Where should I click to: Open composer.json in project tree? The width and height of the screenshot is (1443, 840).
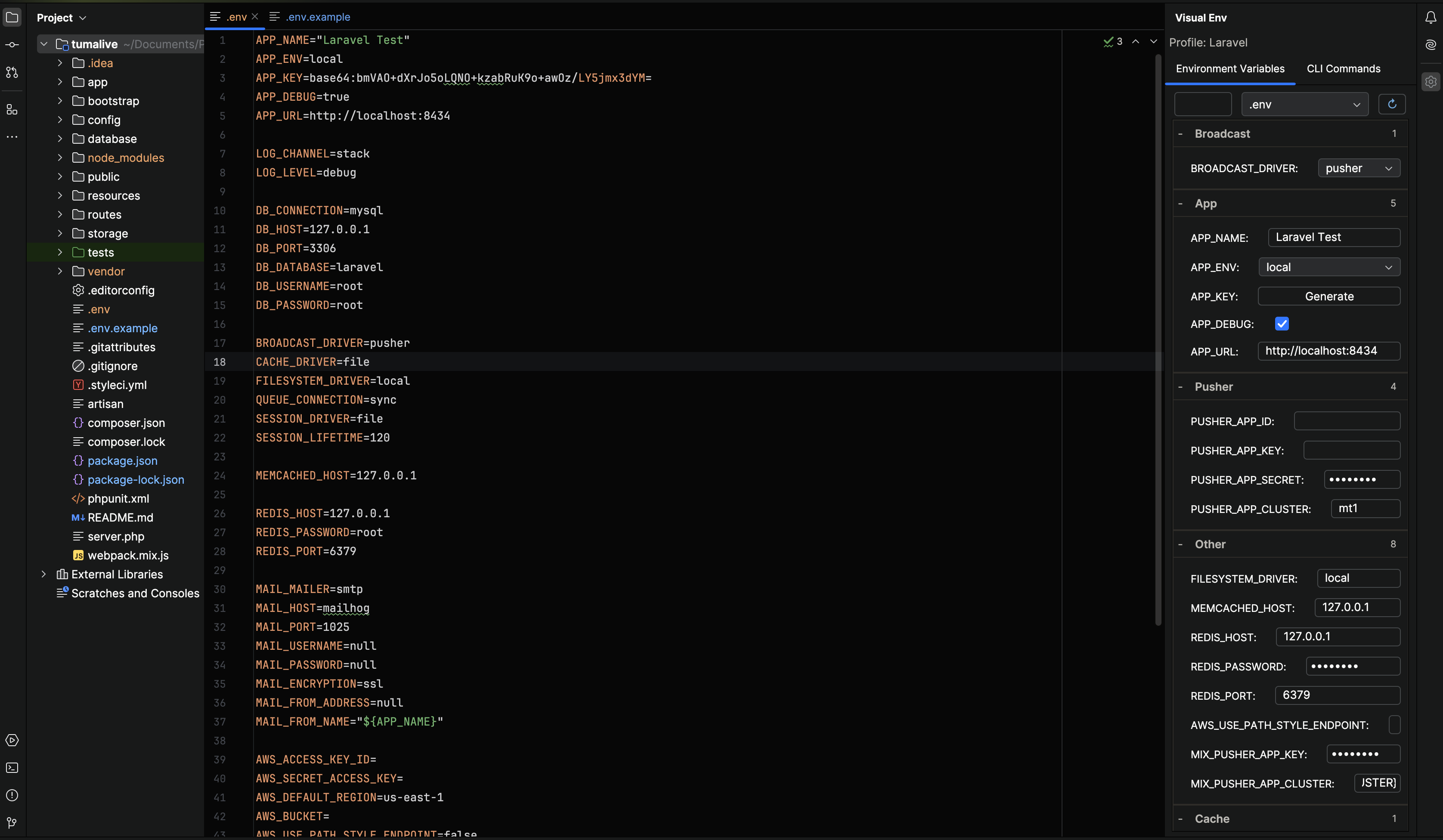[x=126, y=423]
